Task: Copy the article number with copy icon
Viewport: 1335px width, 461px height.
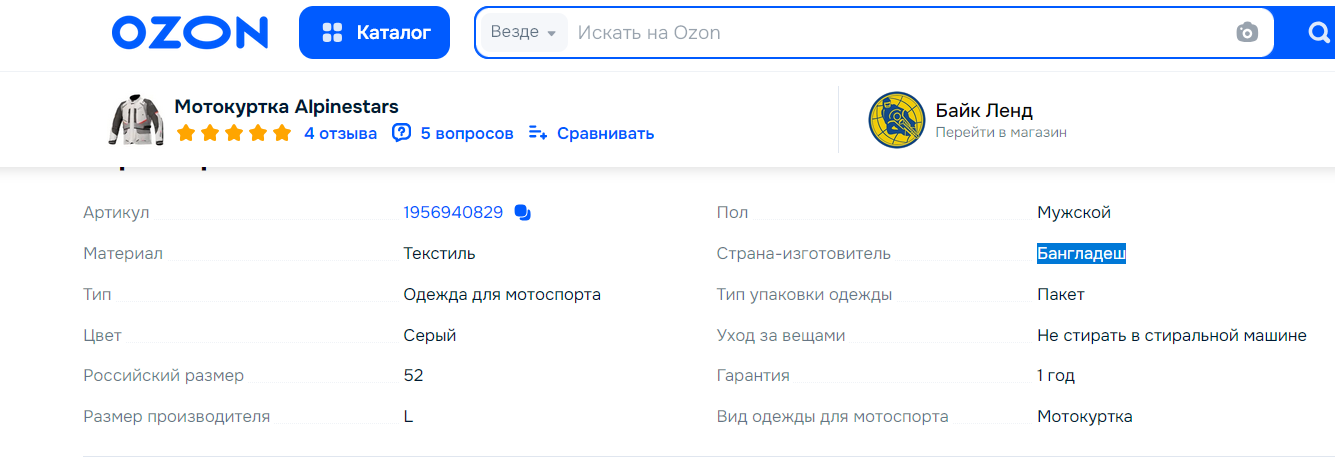Action: pyautogui.click(x=522, y=212)
